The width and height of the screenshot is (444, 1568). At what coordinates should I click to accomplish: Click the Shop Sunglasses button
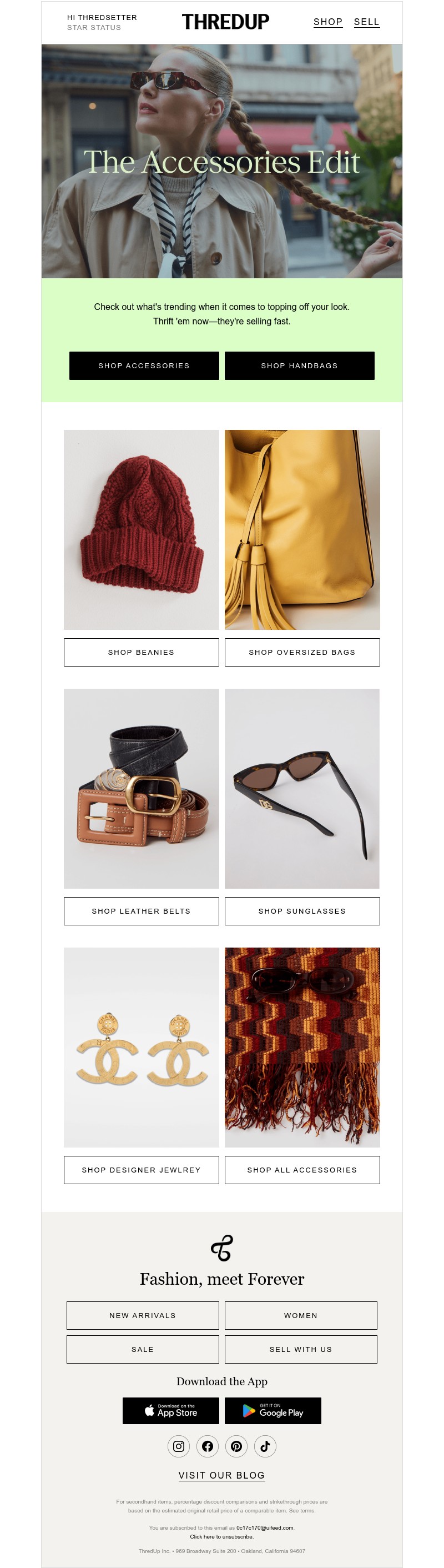coord(302,911)
